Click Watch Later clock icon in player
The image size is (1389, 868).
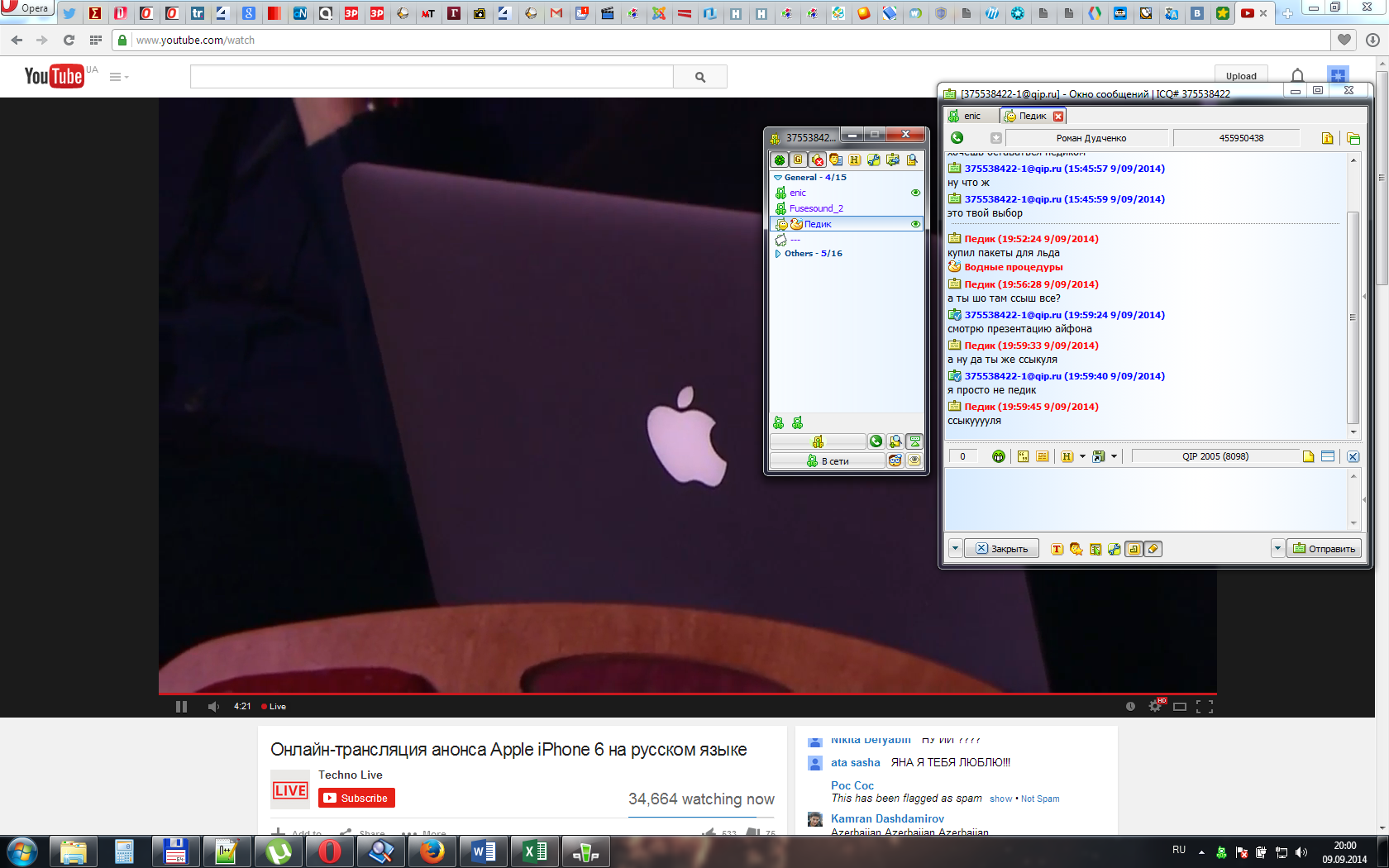pyautogui.click(x=1130, y=706)
